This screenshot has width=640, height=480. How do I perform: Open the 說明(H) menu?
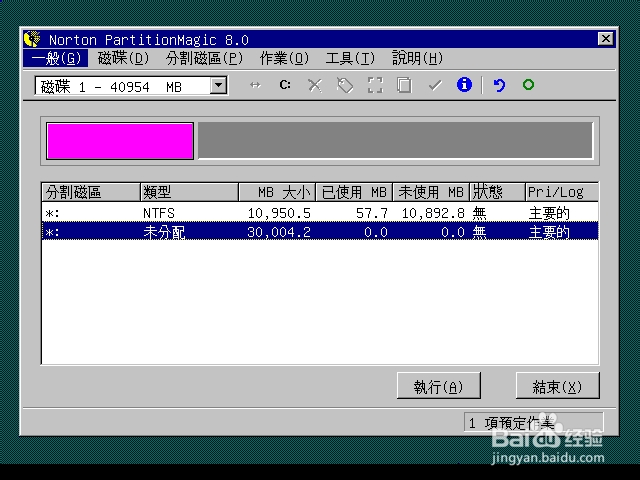[417, 58]
